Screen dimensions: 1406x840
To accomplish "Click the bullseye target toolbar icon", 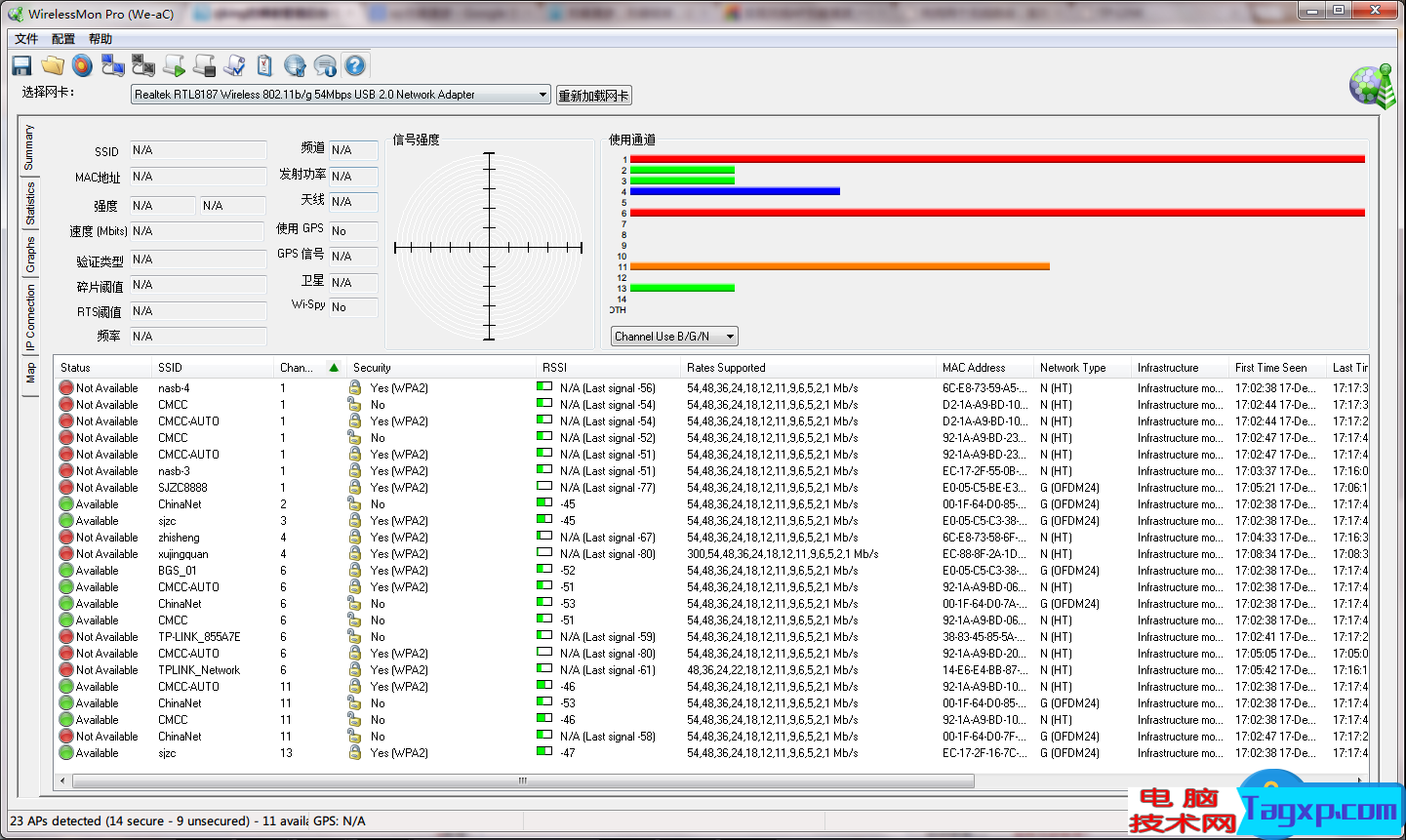I will click(82, 65).
